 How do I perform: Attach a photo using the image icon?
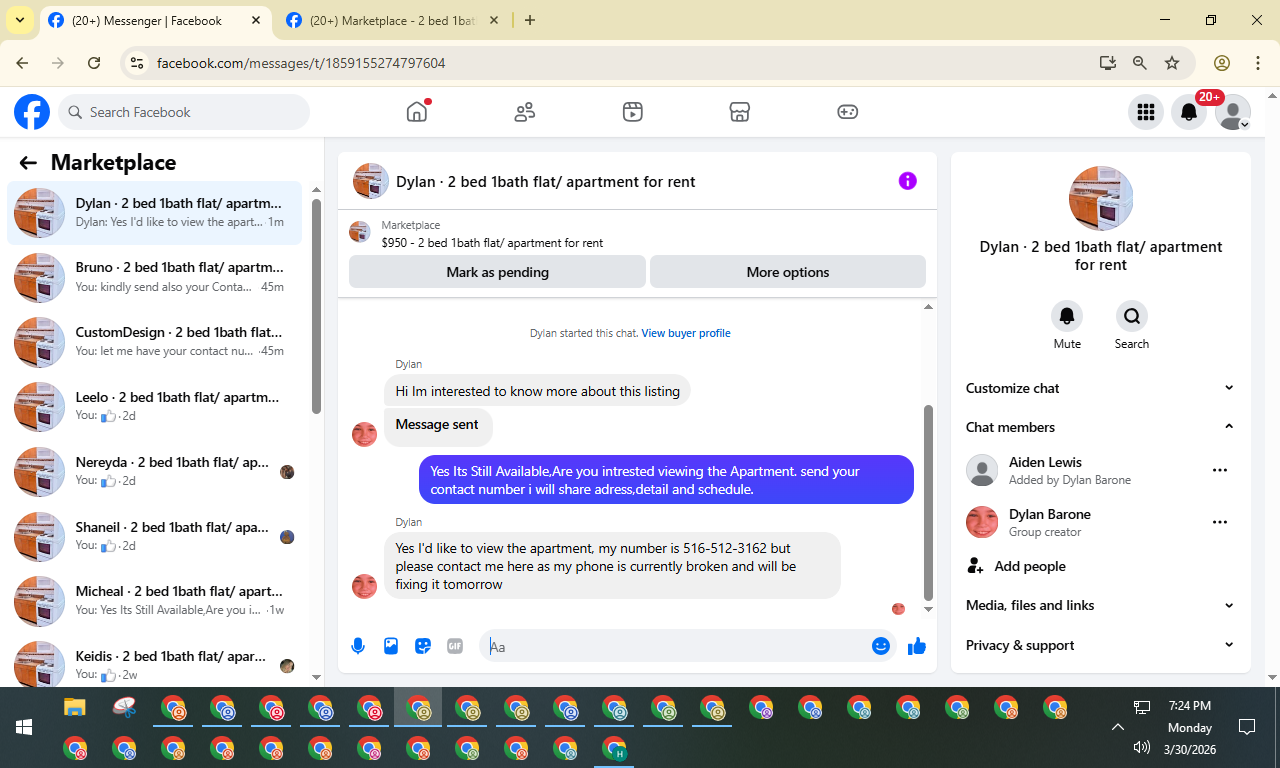(x=391, y=646)
